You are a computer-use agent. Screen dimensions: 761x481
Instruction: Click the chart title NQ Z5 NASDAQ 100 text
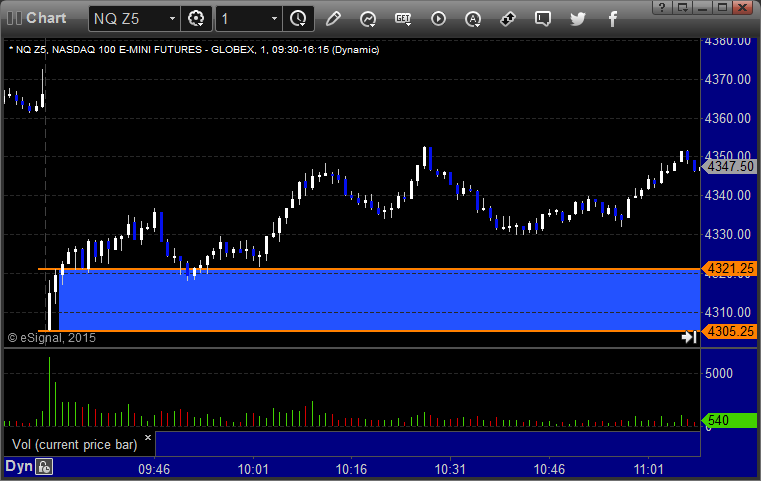pos(194,50)
